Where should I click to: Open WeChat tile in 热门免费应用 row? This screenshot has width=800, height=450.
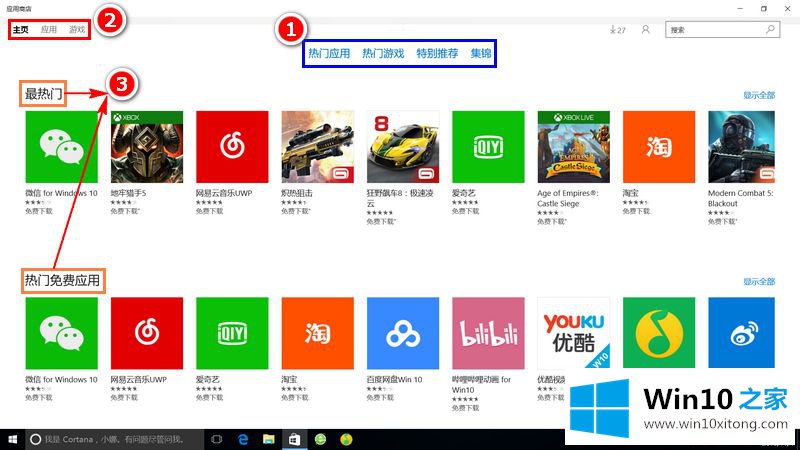point(61,333)
